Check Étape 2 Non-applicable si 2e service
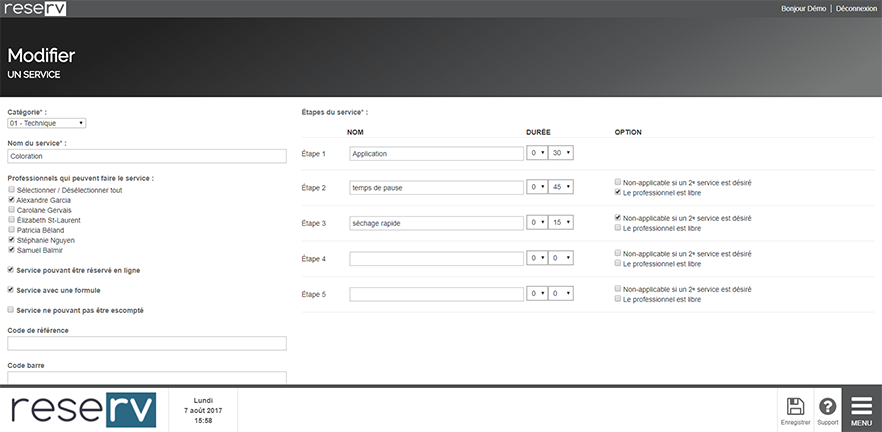Screen dimensions: 882x432 (618, 182)
